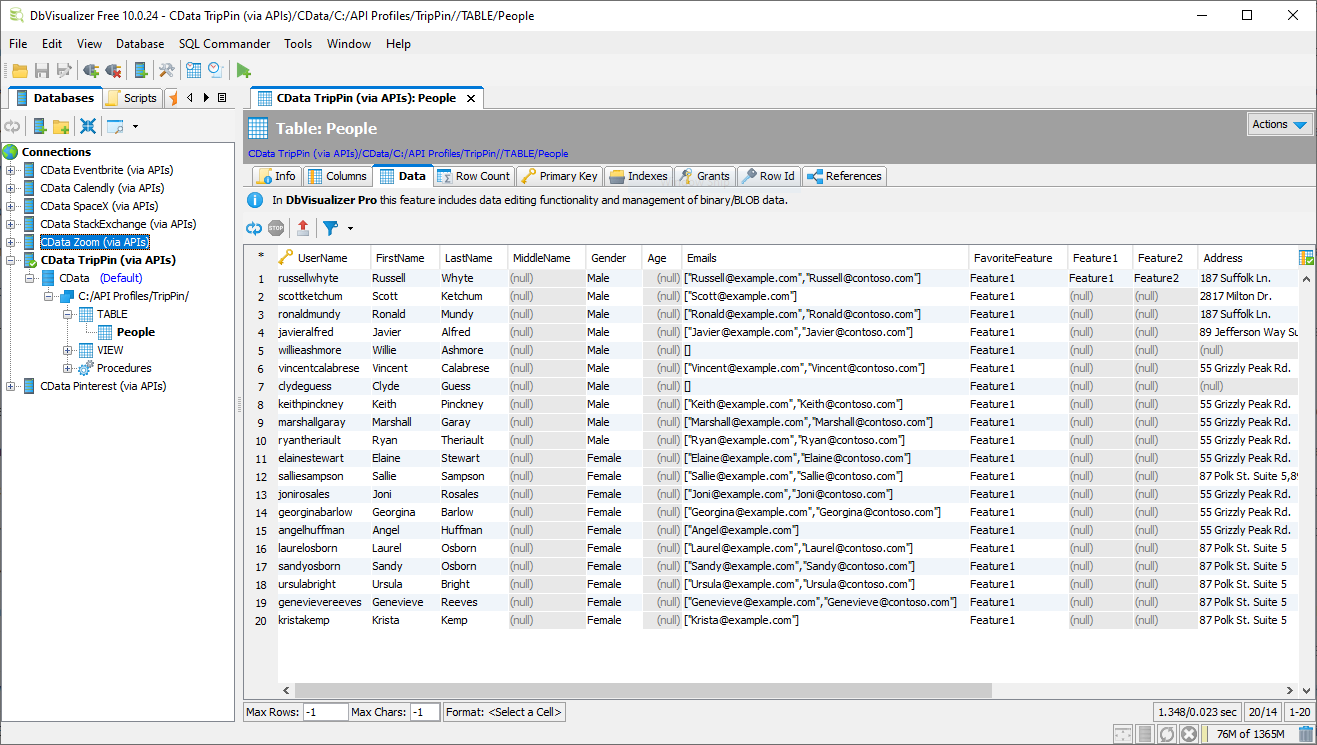Viewport: 1317px width, 745px height.
Task: Click the Create Folder icon in Databases panel
Action: (62, 126)
